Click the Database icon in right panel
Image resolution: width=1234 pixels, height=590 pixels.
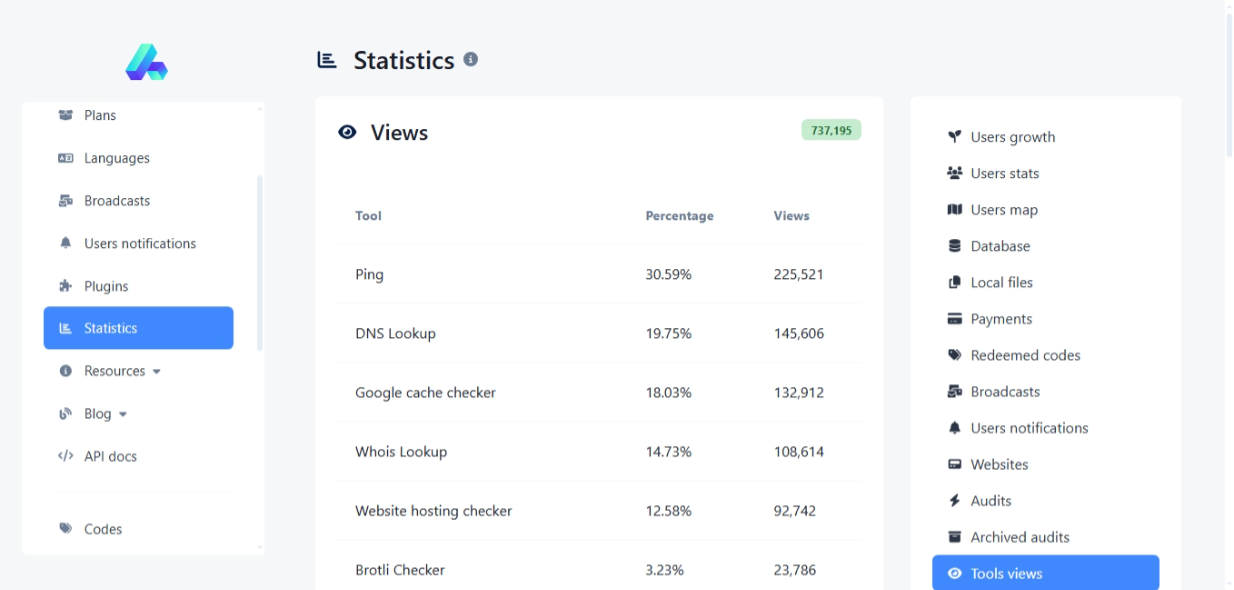click(954, 246)
